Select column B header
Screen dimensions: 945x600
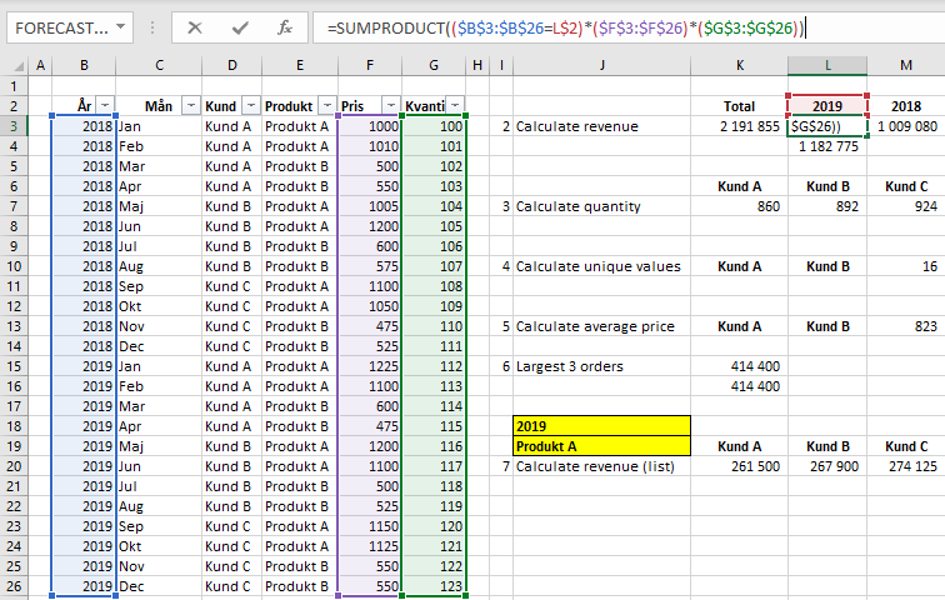[84, 65]
